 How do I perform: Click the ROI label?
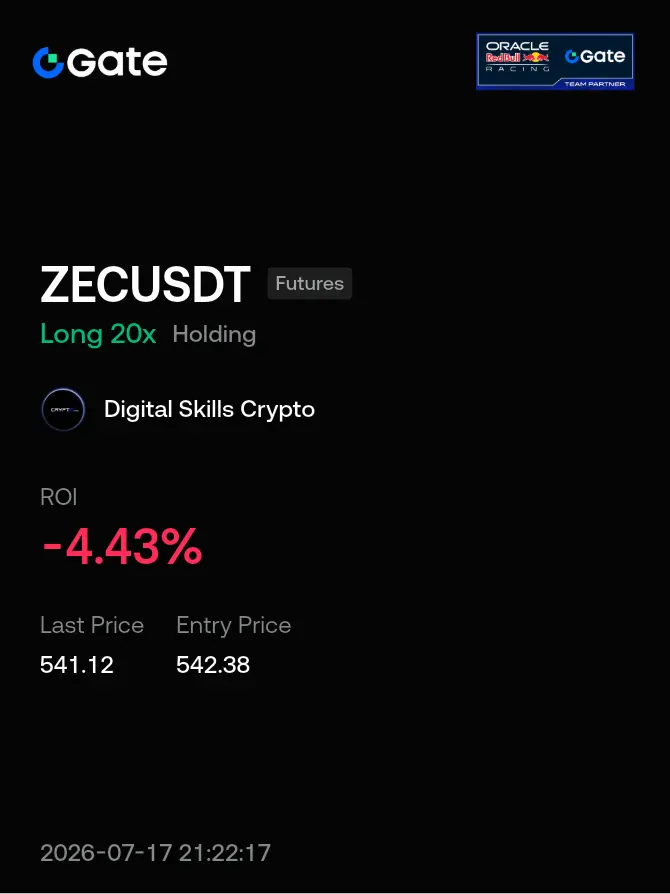point(59,497)
